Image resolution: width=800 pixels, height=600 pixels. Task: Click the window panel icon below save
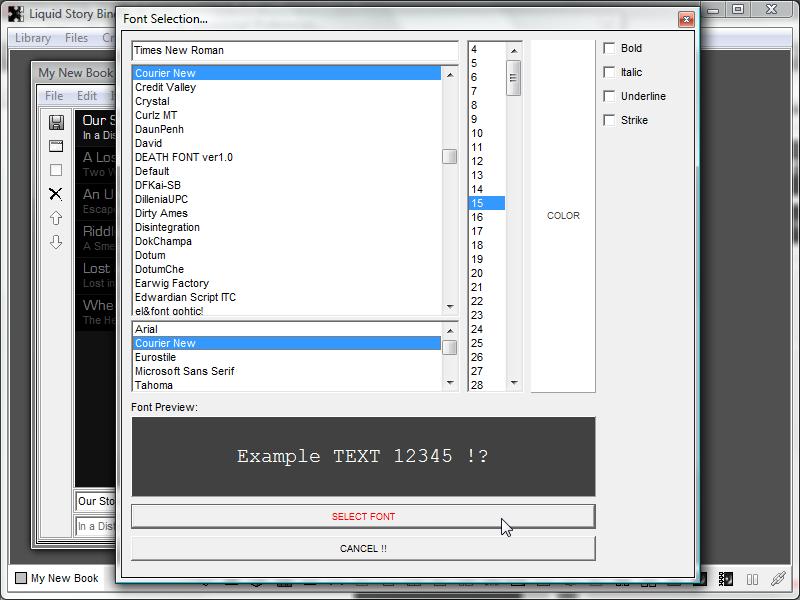pos(56,146)
